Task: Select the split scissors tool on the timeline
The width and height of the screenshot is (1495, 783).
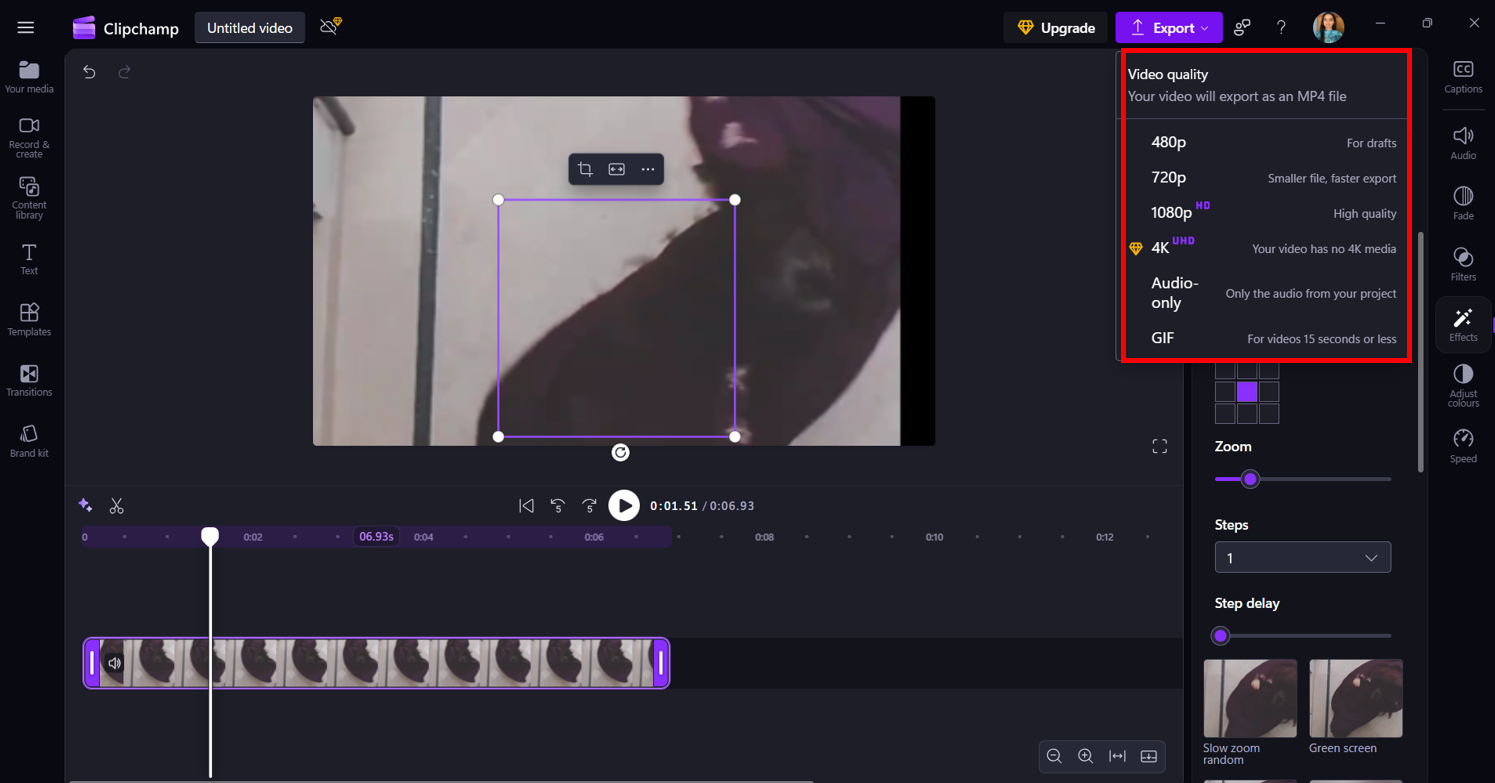Action: 117,506
